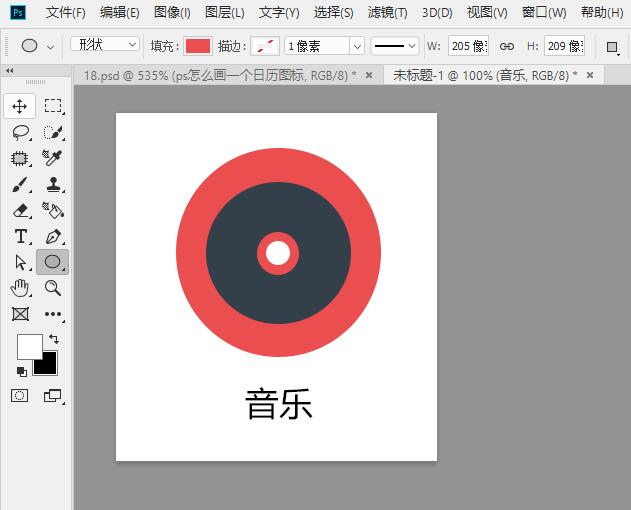631x510 pixels.
Task: Pick the Hand tool
Action: click(20, 288)
